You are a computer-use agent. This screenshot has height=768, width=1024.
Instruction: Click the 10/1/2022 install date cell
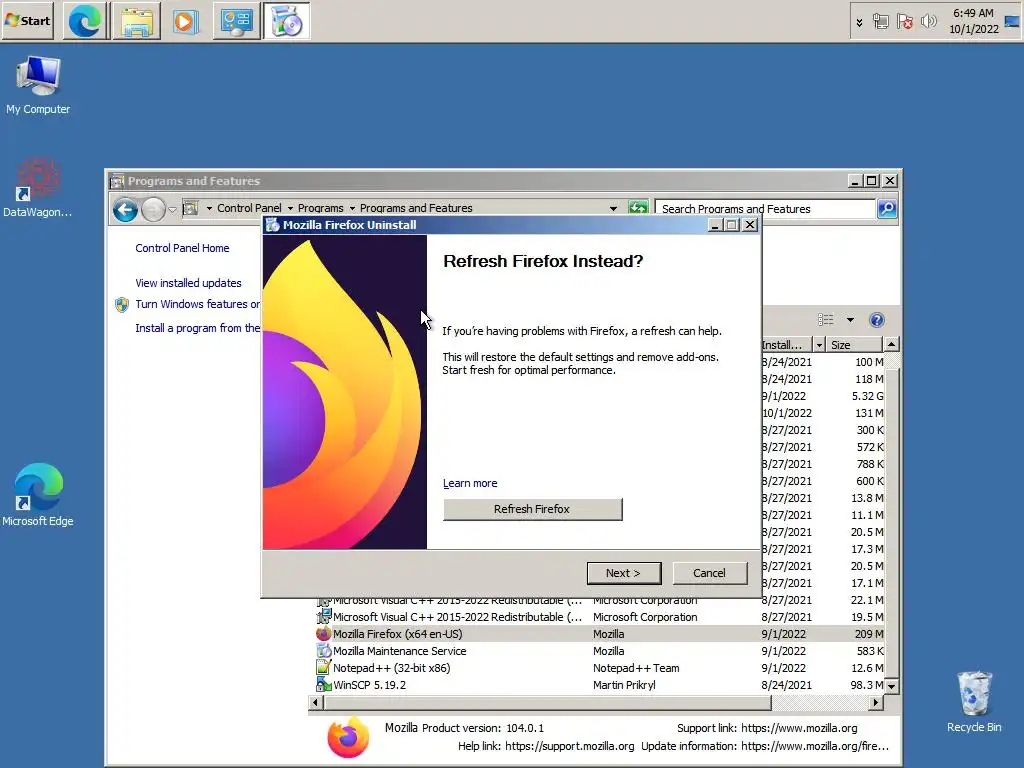[x=786, y=413]
